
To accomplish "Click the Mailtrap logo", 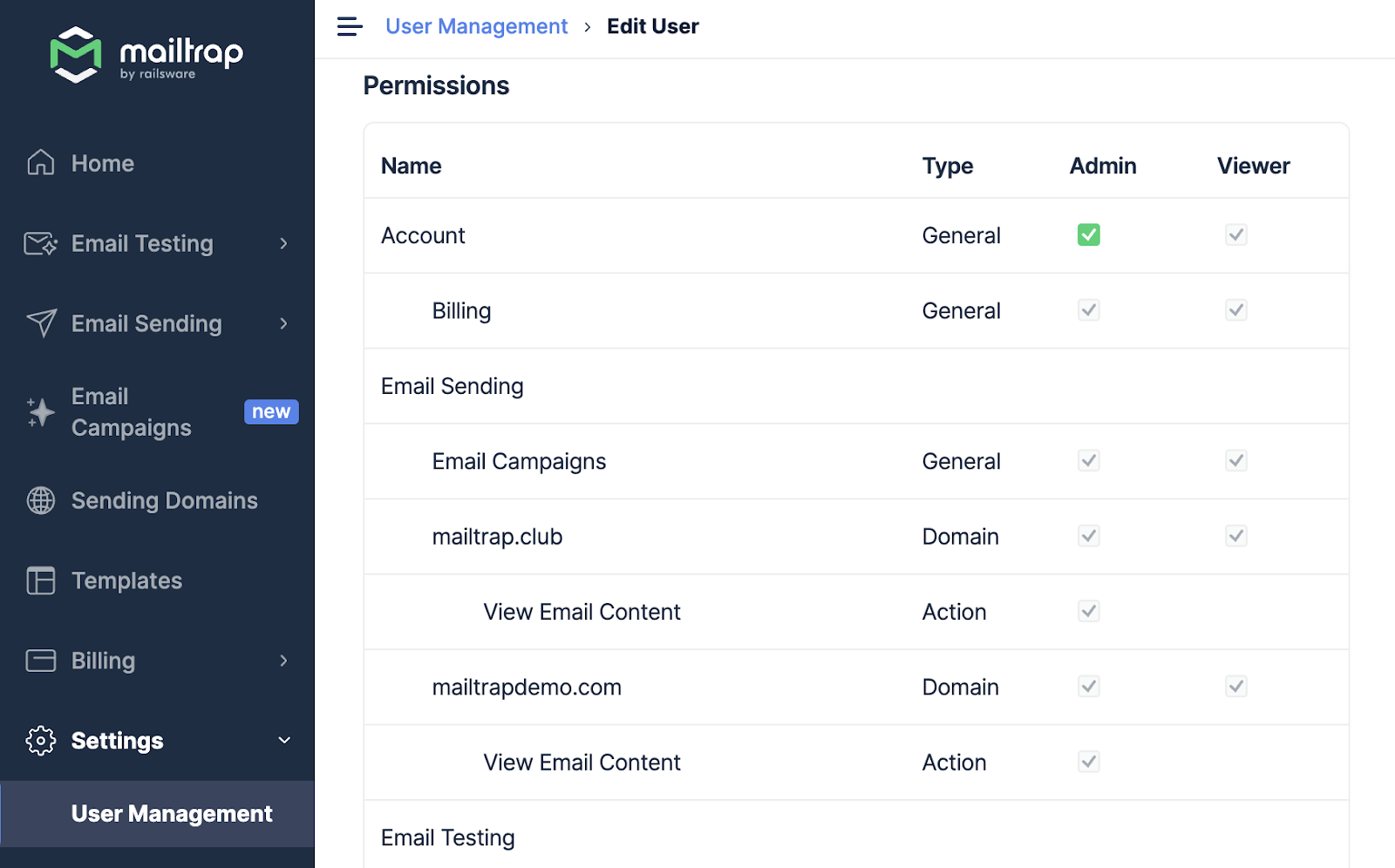I will (x=146, y=54).
